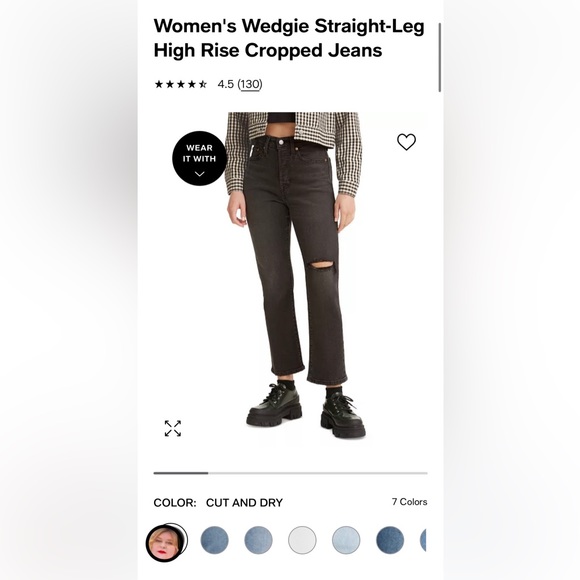Click the star rating icons
580x580 pixels.
pos(181,84)
